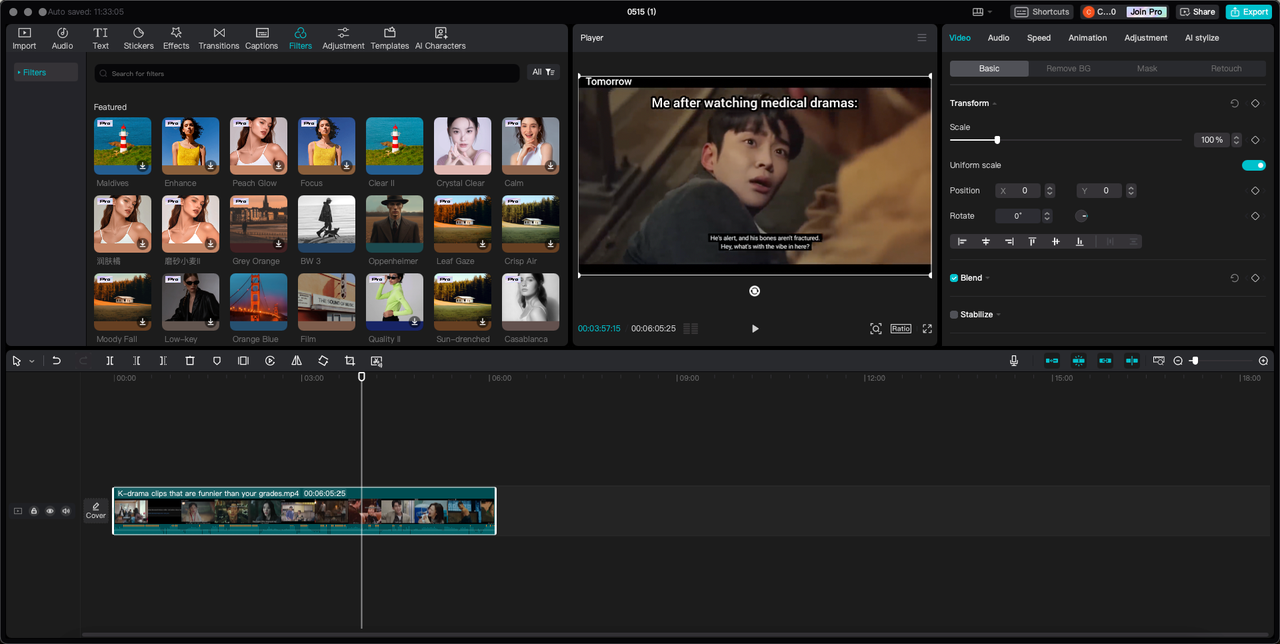Click the Scale percent stepper
This screenshot has height=644, width=1280.
click(x=1237, y=140)
